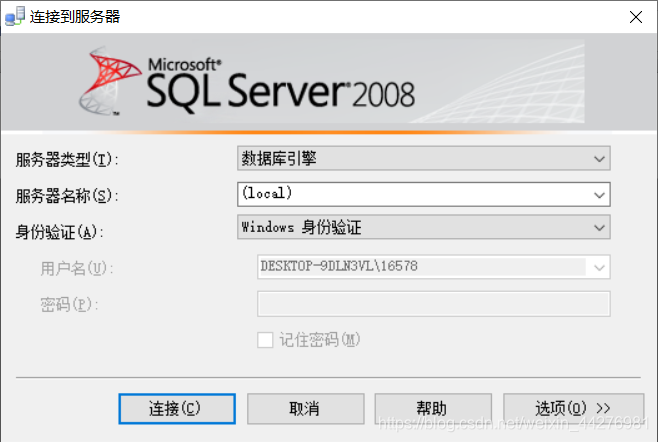Open help via 帮助 button
The height and width of the screenshot is (442, 658).
(x=433, y=408)
